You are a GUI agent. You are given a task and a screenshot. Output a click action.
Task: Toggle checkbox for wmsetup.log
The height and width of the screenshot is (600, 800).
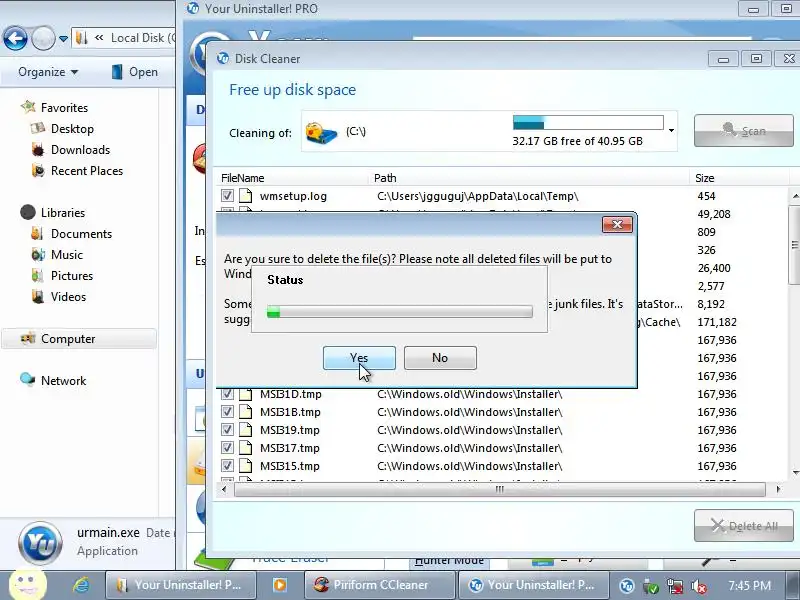[x=227, y=196]
